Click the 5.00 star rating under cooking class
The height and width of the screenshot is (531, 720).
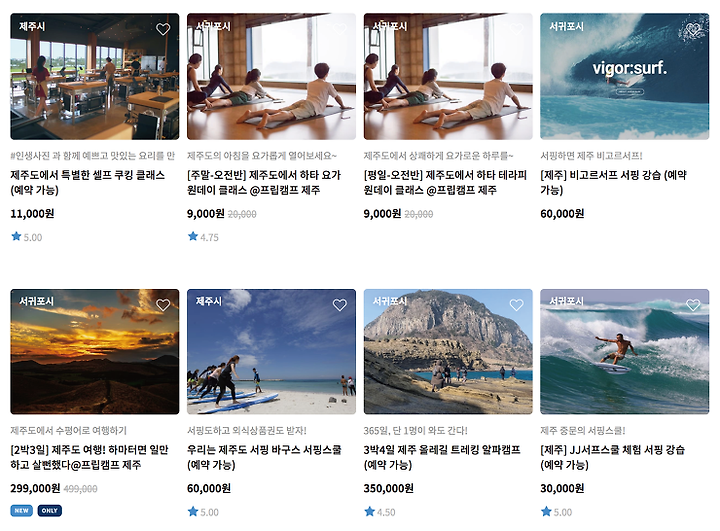(27, 237)
